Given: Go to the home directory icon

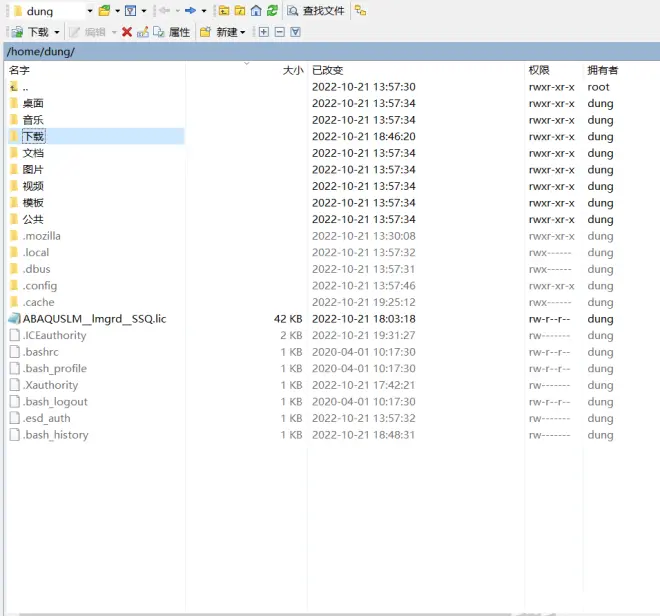Looking at the screenshot, I should [x=256, y=11].
